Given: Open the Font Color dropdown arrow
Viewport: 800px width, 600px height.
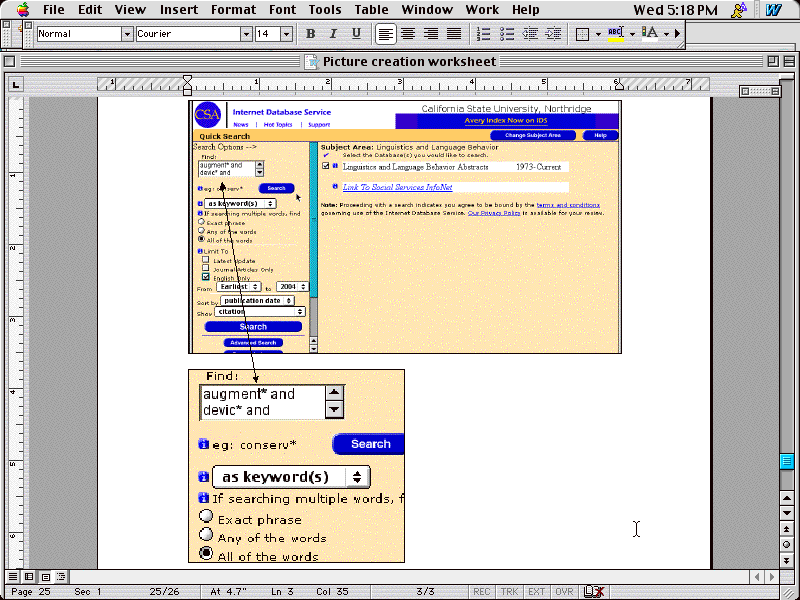Looking at the screenshot, I should pyautogui.click(x=666, y=34).
